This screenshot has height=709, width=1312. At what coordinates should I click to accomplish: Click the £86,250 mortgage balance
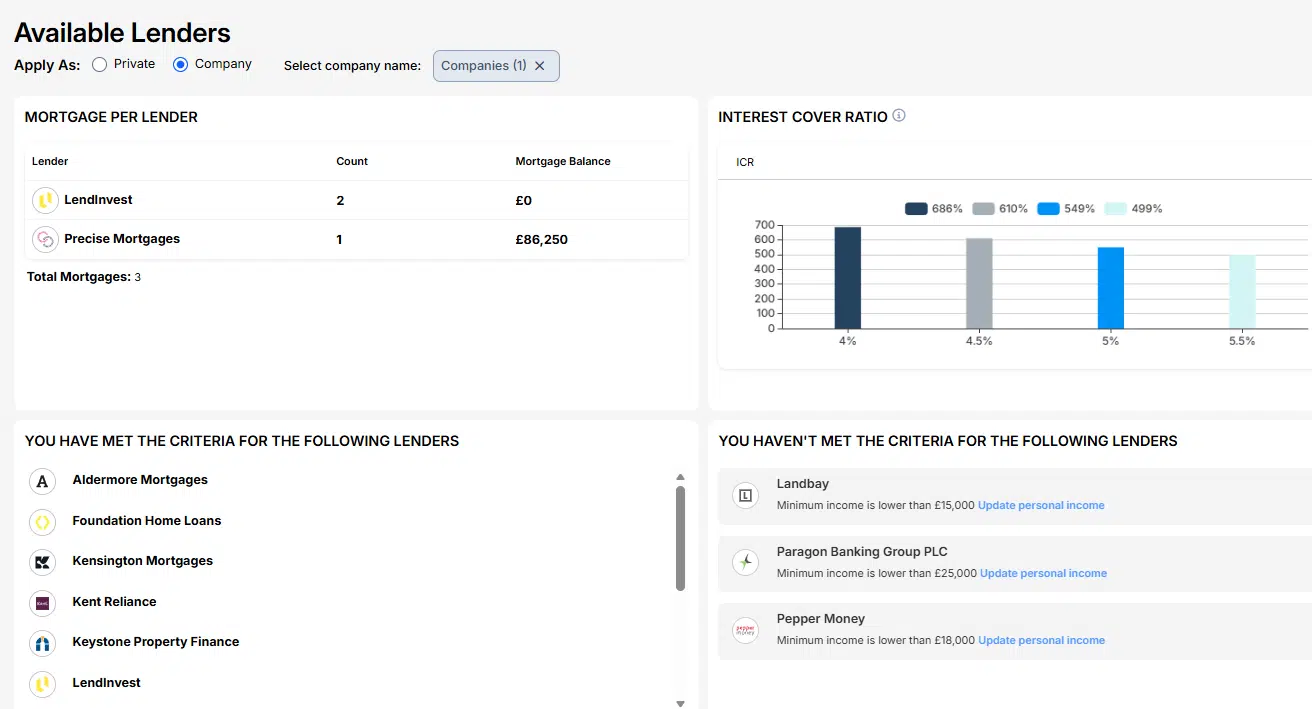coord(542,240)
